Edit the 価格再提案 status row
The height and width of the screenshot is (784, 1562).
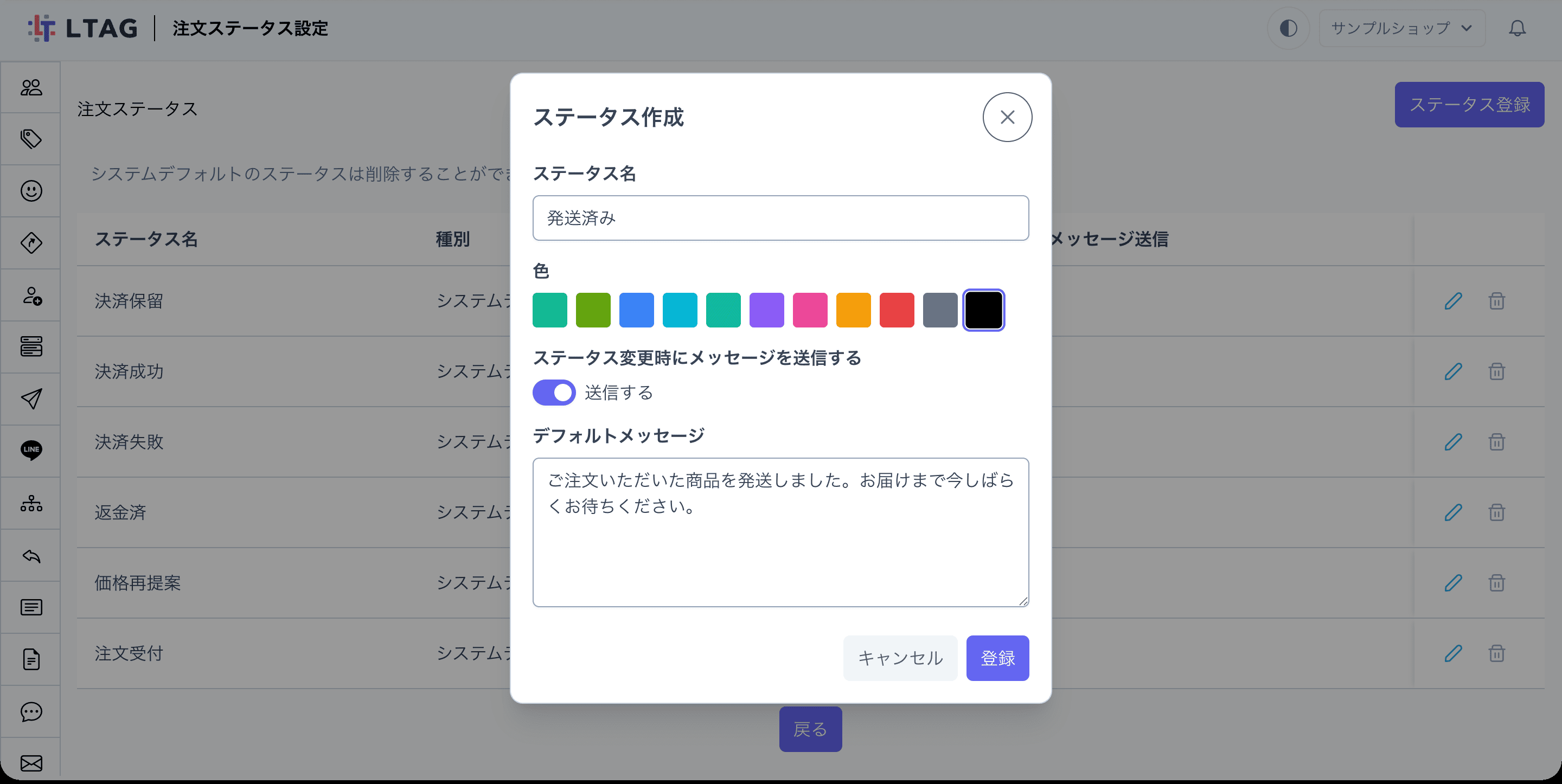1454,583
